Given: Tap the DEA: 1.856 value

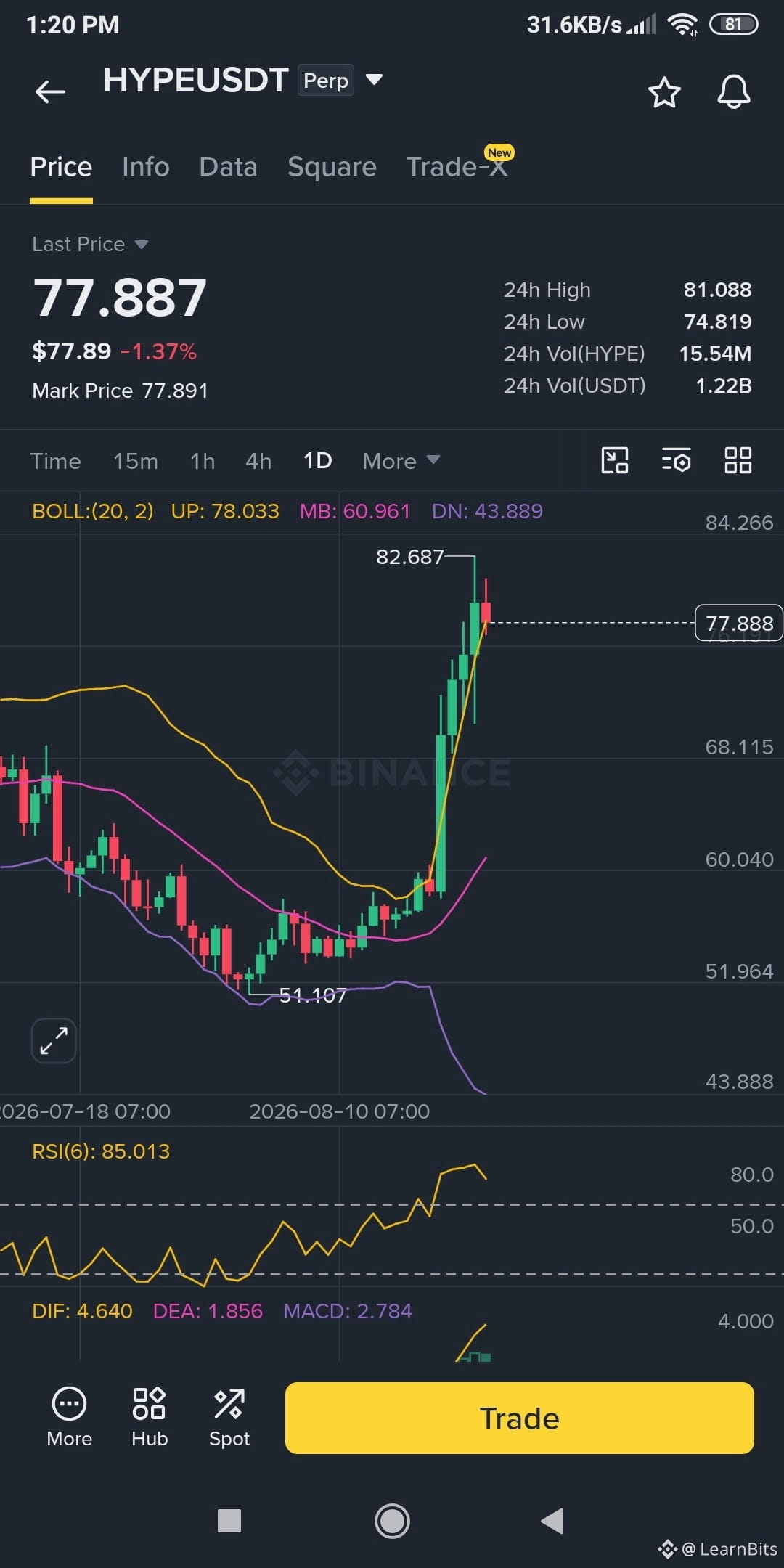Looking at the screenshot, I should click(208, 1311).
